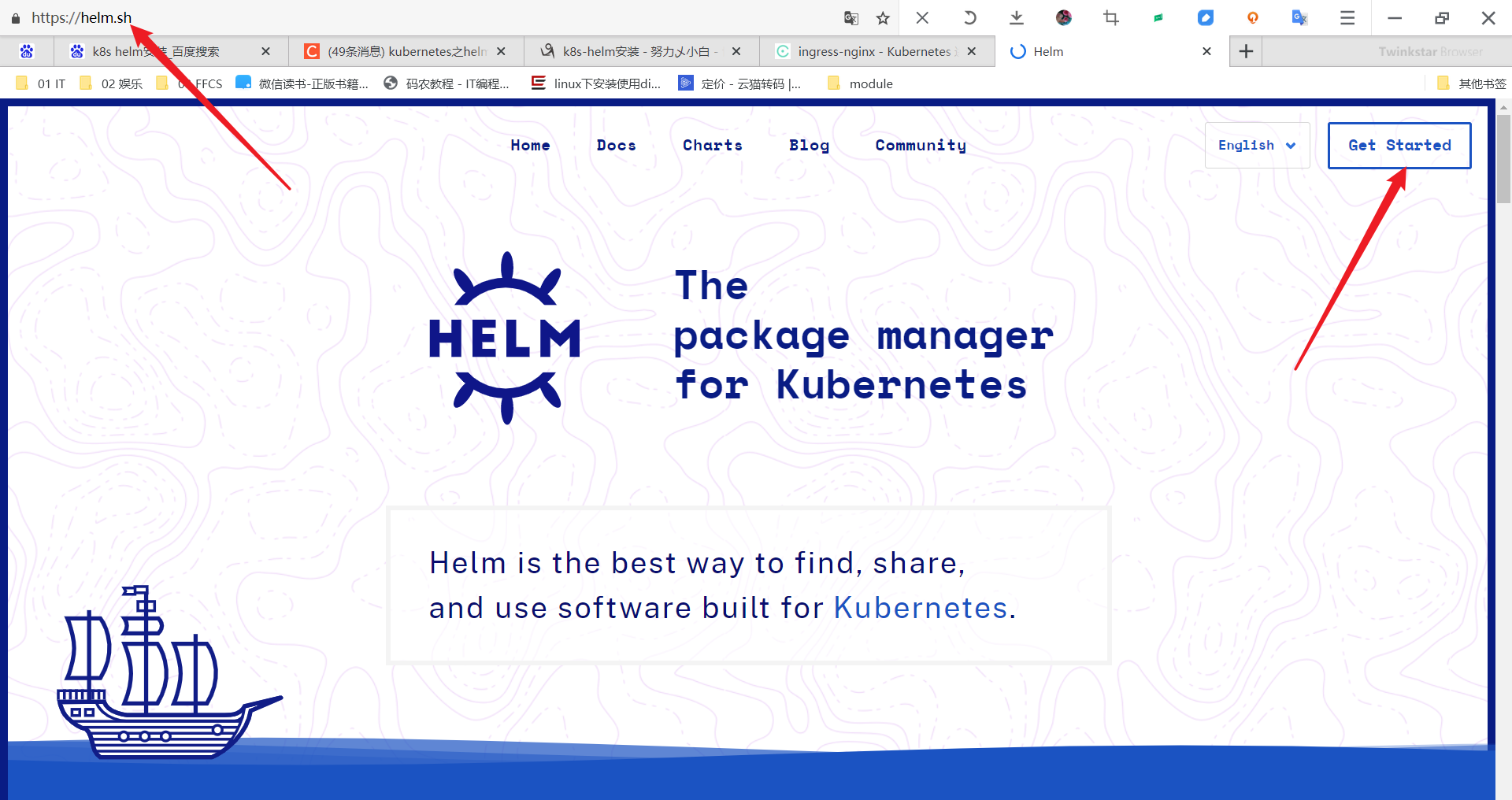Click the page translate icon in address bar
This screenshot has width=1512, height=800.
click(x=850, y=17)
